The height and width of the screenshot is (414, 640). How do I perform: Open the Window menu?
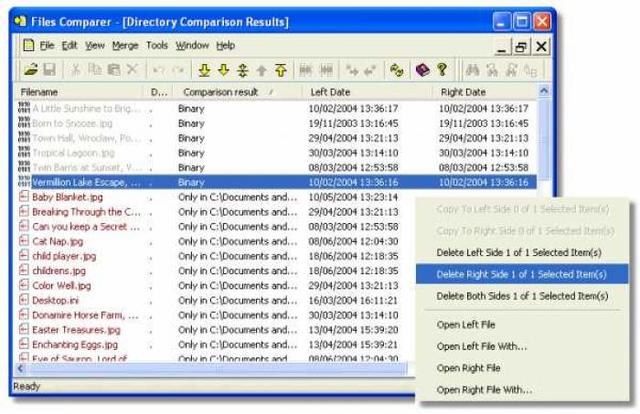click(192, 45)
